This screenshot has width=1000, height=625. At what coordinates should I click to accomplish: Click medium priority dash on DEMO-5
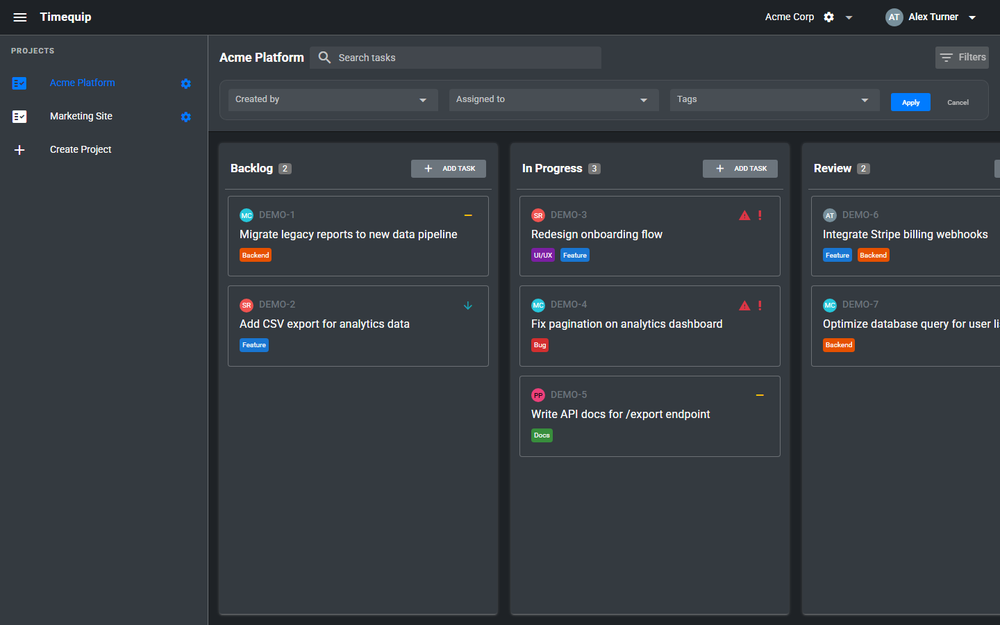(x=760, y=395)
